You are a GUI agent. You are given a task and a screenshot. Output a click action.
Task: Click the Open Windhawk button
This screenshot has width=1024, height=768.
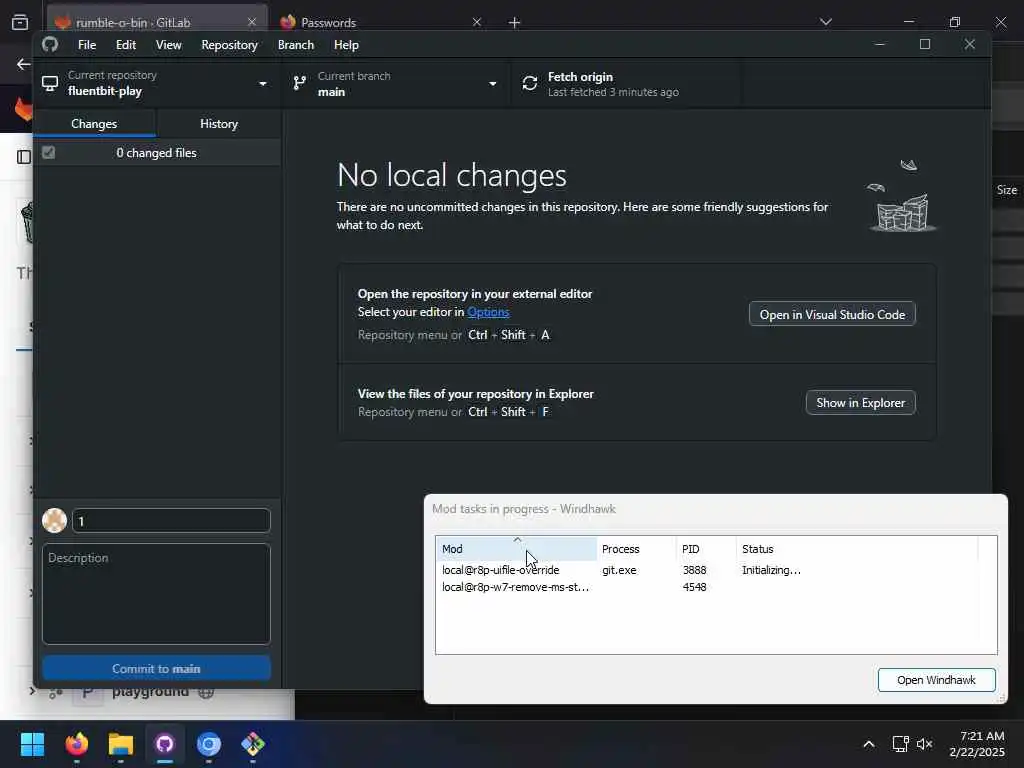pos(936,680)
